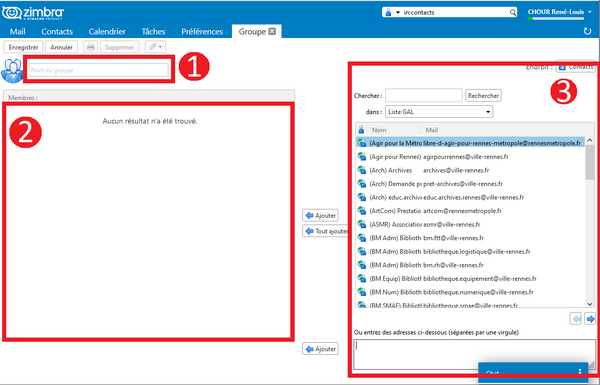Click the Supprimer button
Screen dimensions: 600x385
(119, 47)
